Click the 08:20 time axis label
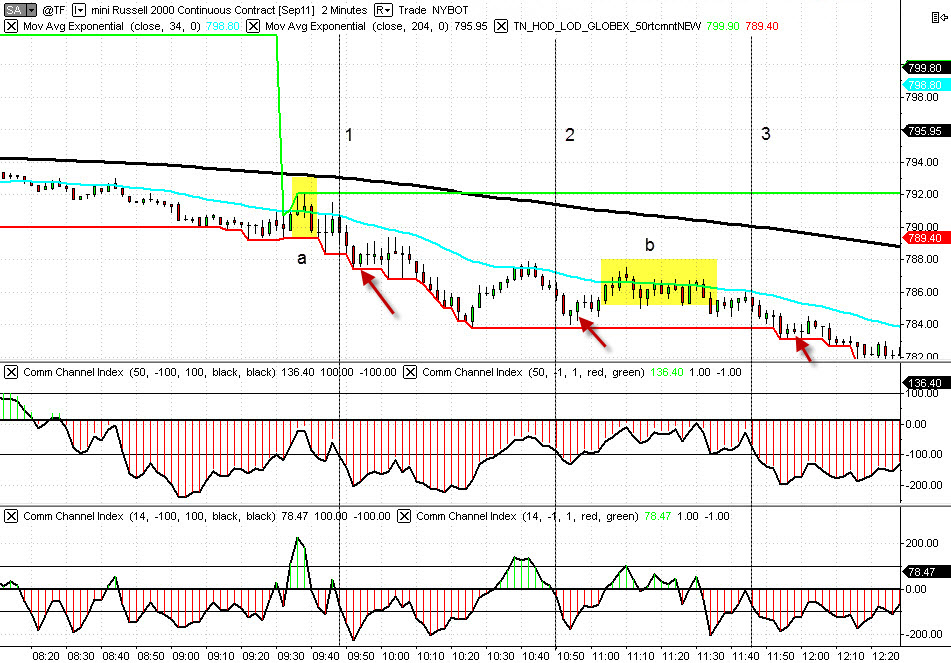This screenshot has height=663, width=951. [45, 656]
